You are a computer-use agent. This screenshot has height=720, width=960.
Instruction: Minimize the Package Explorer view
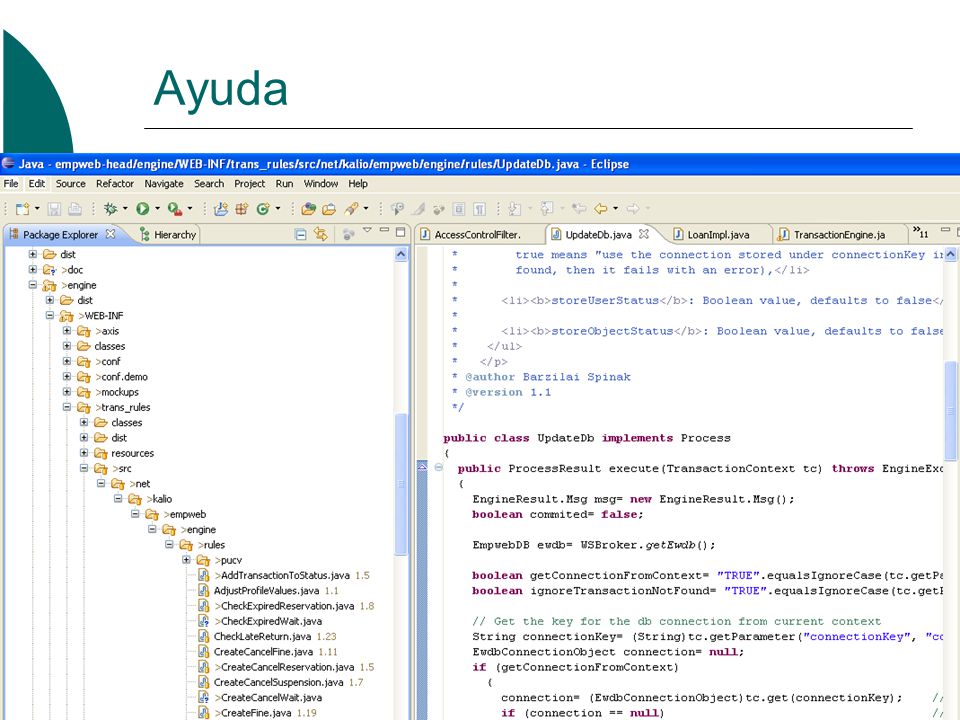384,230
